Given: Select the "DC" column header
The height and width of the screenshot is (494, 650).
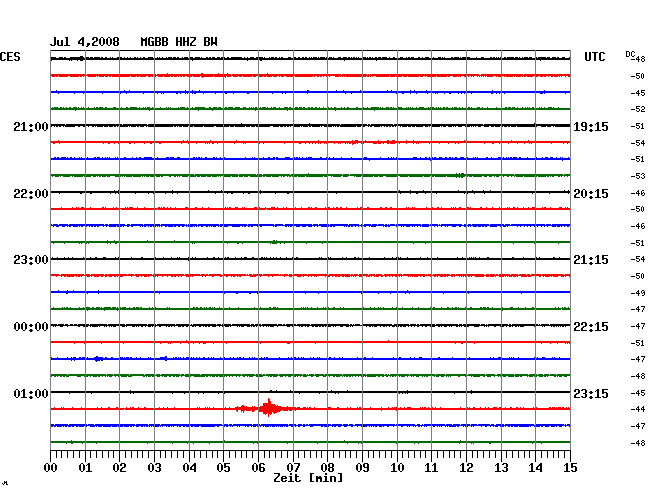Looking at the screenshot, I should pyautogui.click(x=630, y=54).
